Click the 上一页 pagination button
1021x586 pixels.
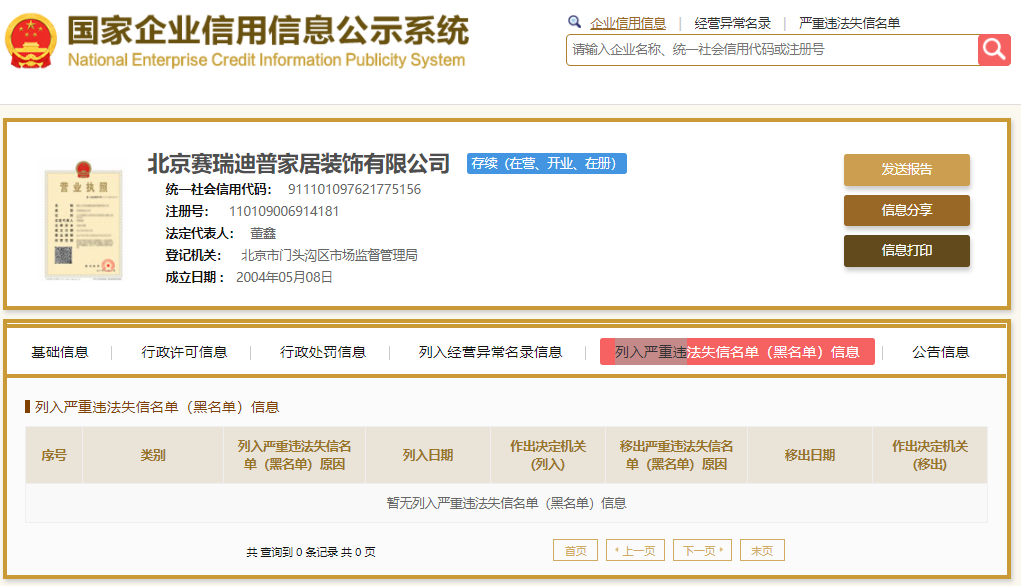click(636, 550)
